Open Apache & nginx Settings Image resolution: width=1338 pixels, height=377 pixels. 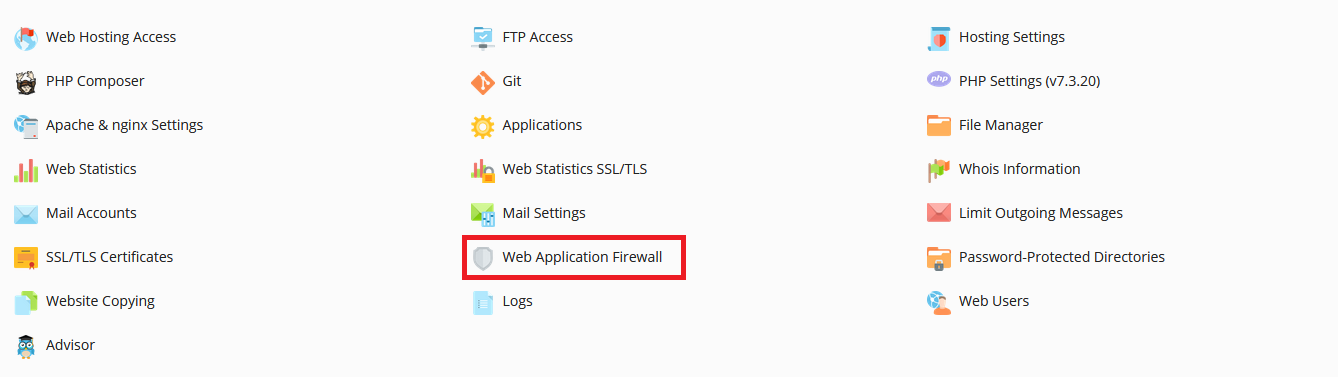click(x=125, y=125)
